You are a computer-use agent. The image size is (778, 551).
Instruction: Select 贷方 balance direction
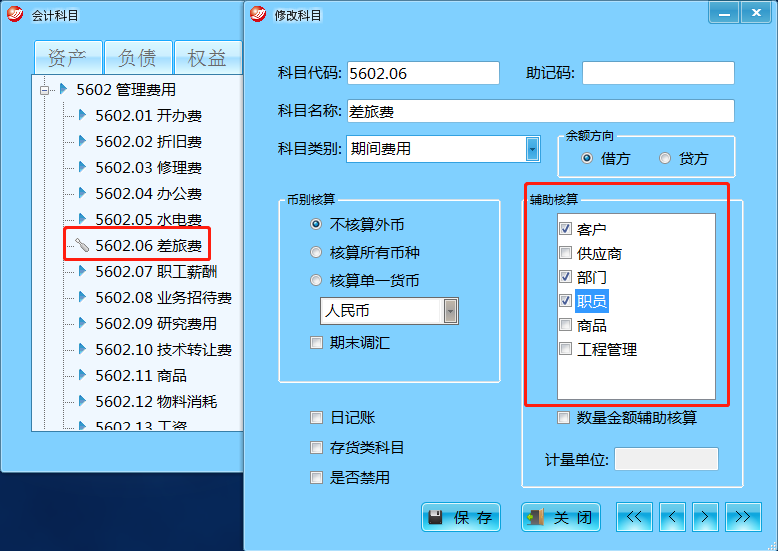coord(665,158)
